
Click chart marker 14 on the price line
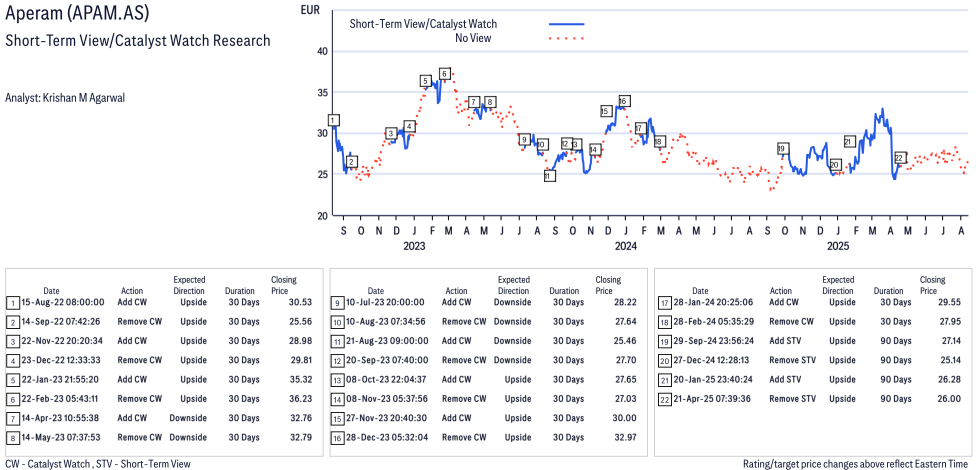pos(594,150)
